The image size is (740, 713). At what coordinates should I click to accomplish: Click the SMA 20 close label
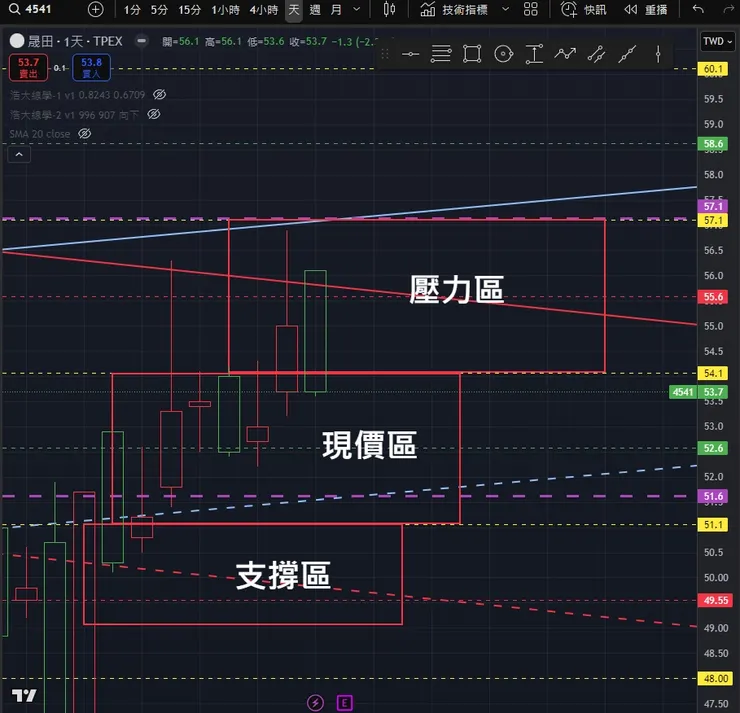tap(40, 134)
